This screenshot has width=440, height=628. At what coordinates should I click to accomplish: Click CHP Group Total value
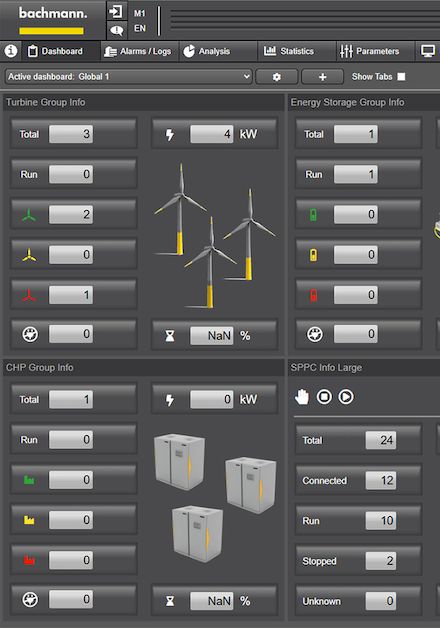[71, 400]
